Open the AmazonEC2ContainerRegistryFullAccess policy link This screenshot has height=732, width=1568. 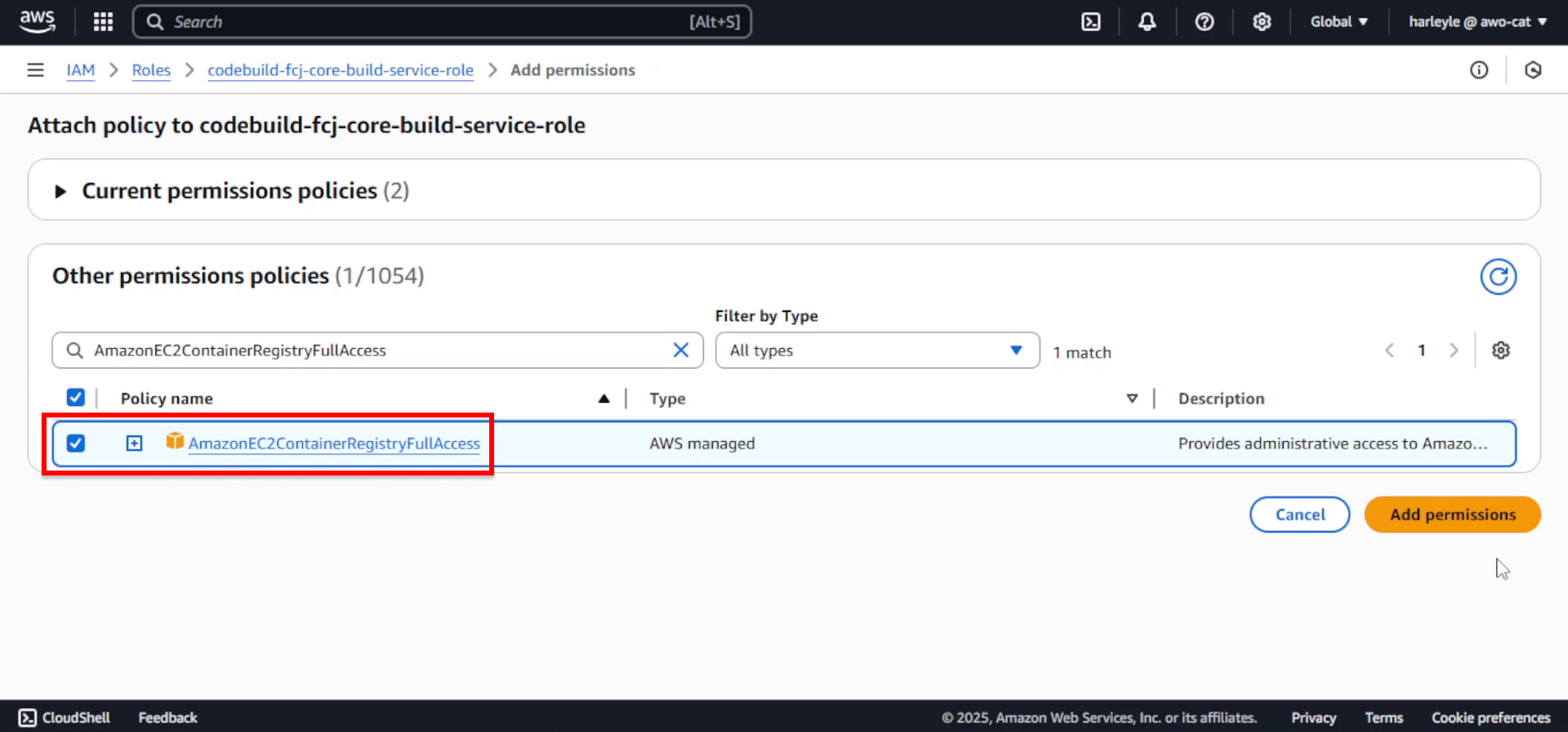pos(334,443)
